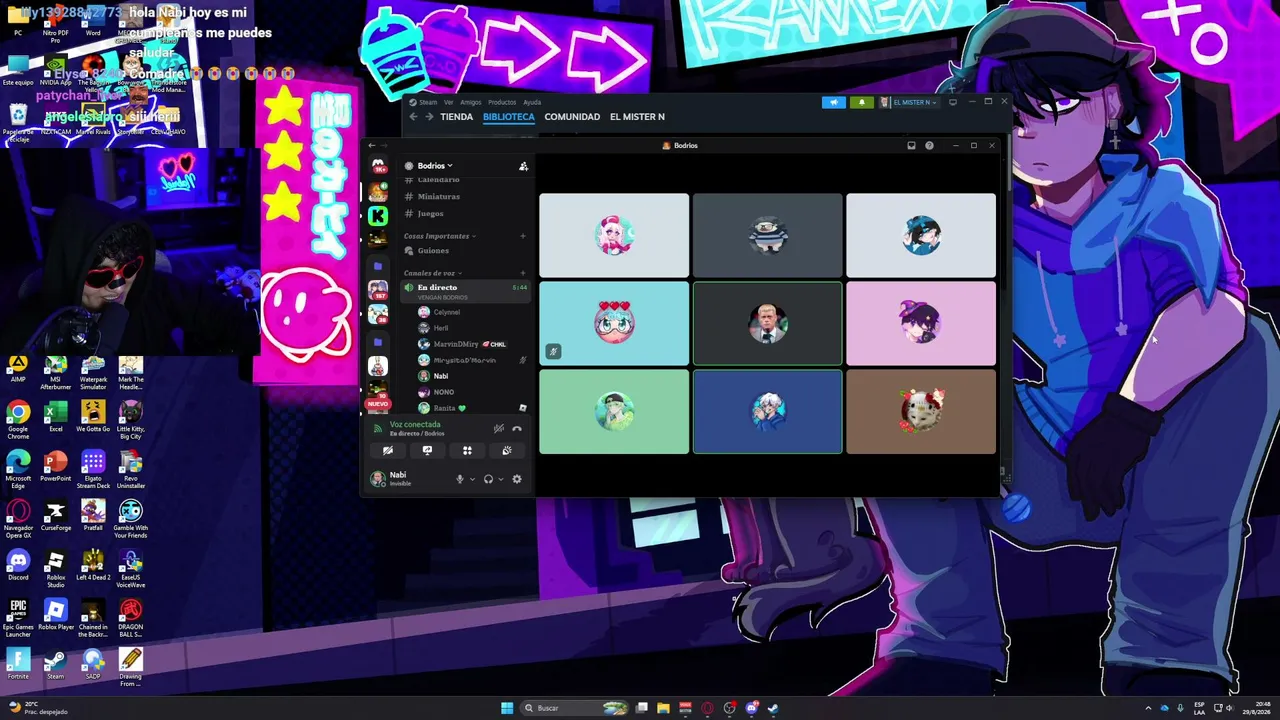Invite members to the Bodrios server
Image resolution: width=1280 pixels, height=720 pixels.
pos(523,166)
